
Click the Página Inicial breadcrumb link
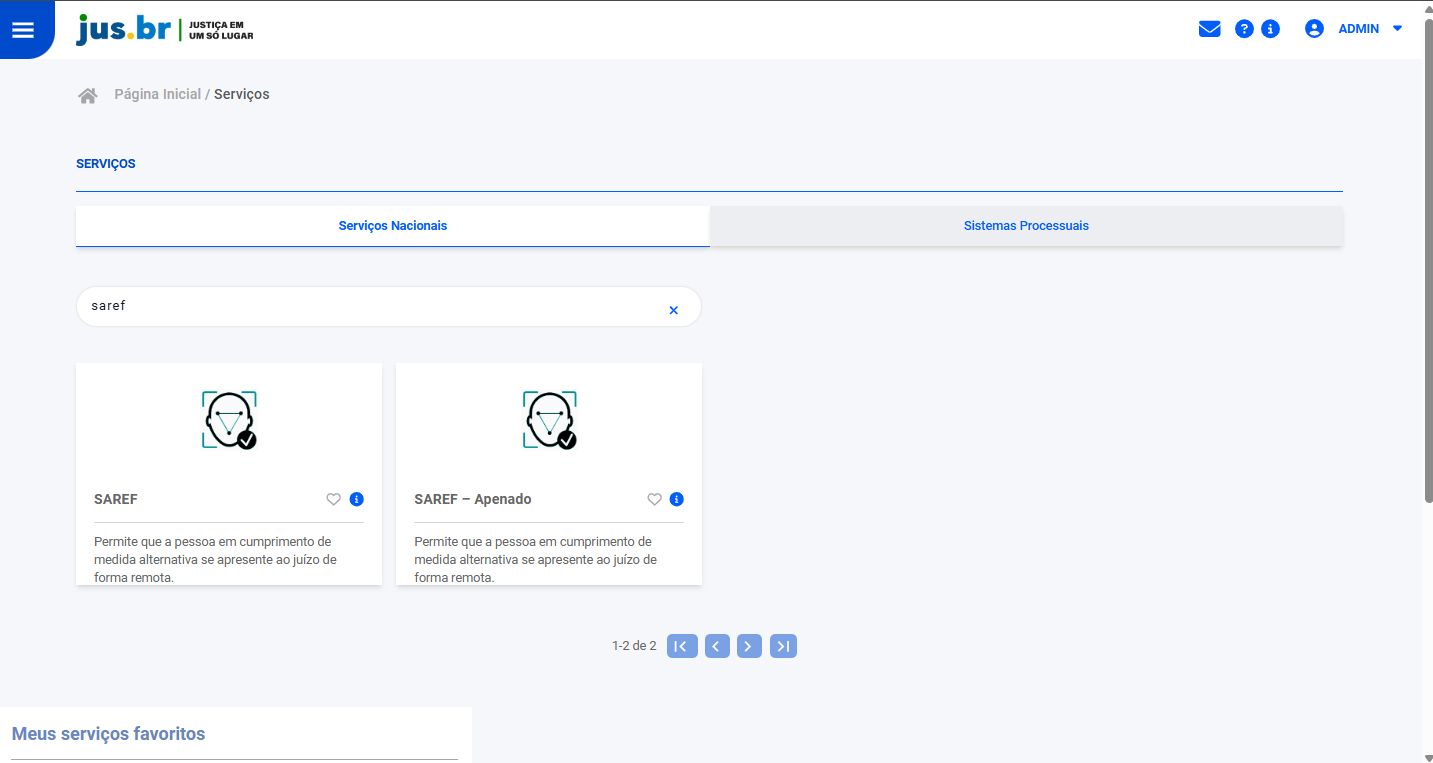pos(157,94)
